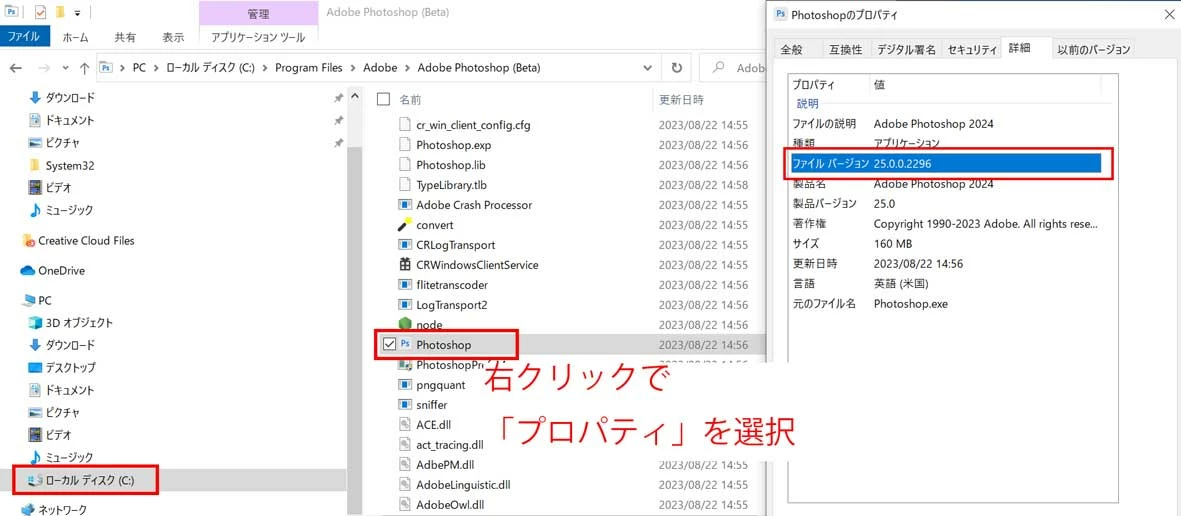The image size is (1181, 516).
Task: Select the アプリケーション ツール tab
Action: pos(258,36)
